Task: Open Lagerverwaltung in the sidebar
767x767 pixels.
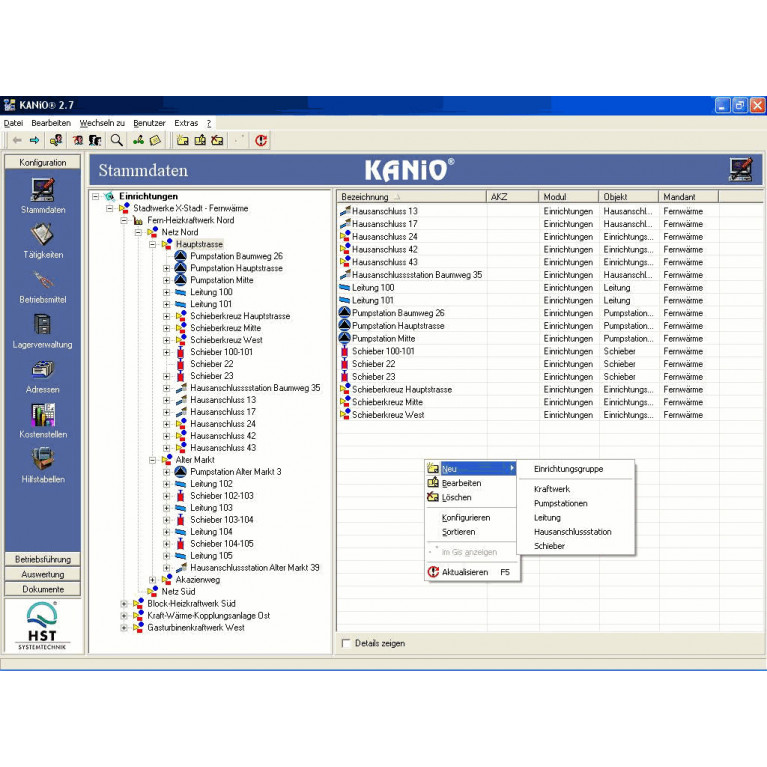Action: [x=43, y=331]
